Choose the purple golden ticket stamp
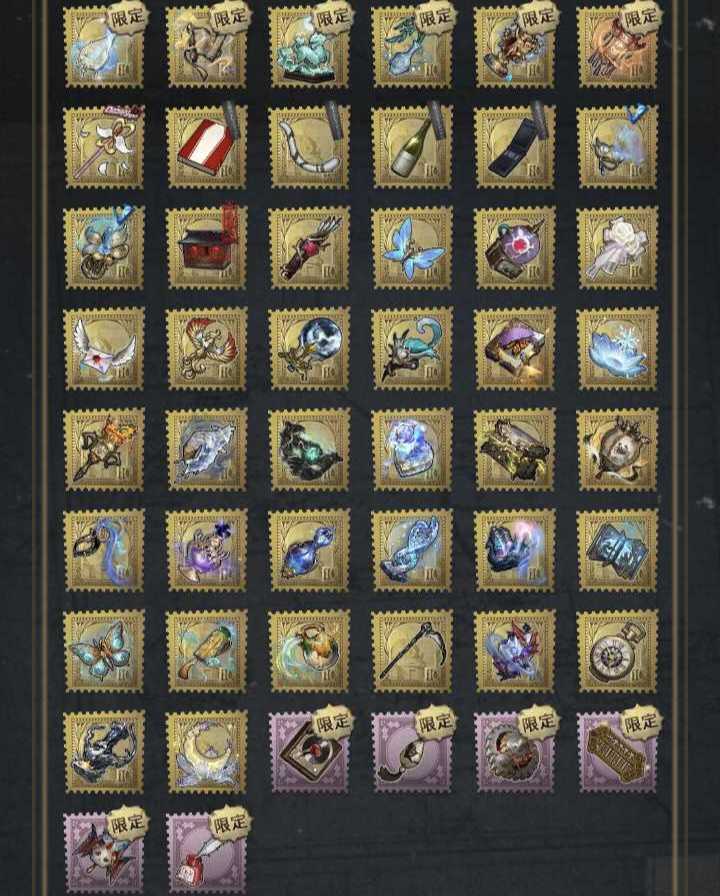This screenshot has height=896, width=720. pos(618,752)
